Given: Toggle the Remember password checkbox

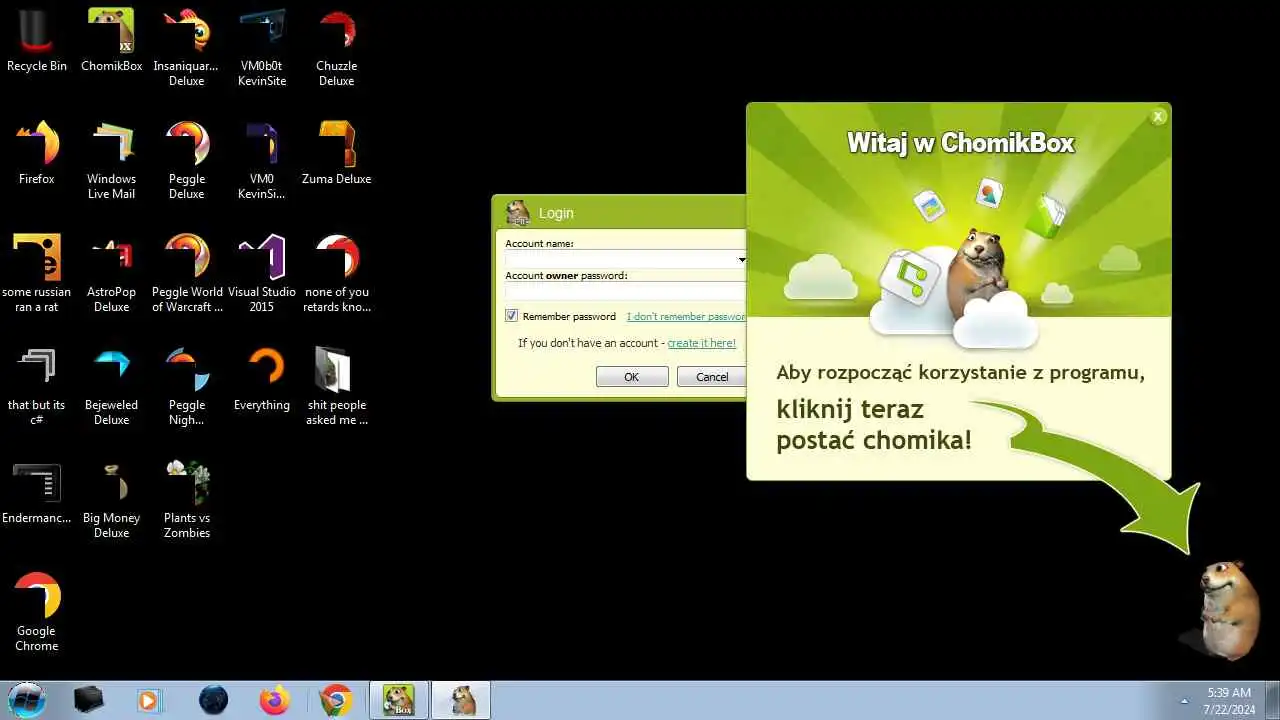Looking at the screenshot, I should 512,316.
